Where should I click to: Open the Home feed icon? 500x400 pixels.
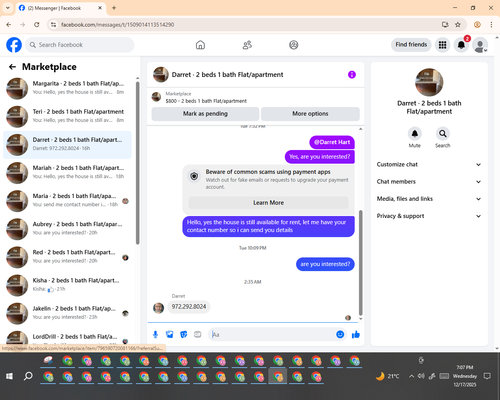(200, 45)
